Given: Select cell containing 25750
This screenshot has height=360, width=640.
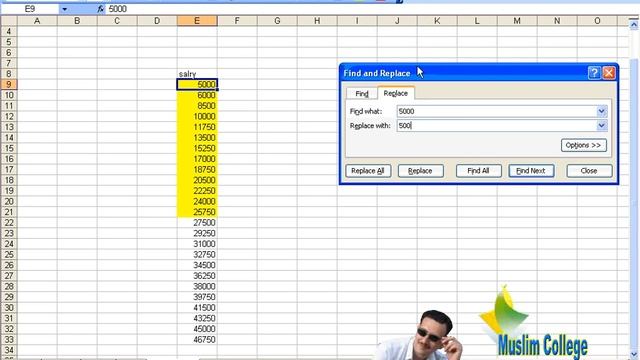Looking at the screenshot, I should click(197, 212).
